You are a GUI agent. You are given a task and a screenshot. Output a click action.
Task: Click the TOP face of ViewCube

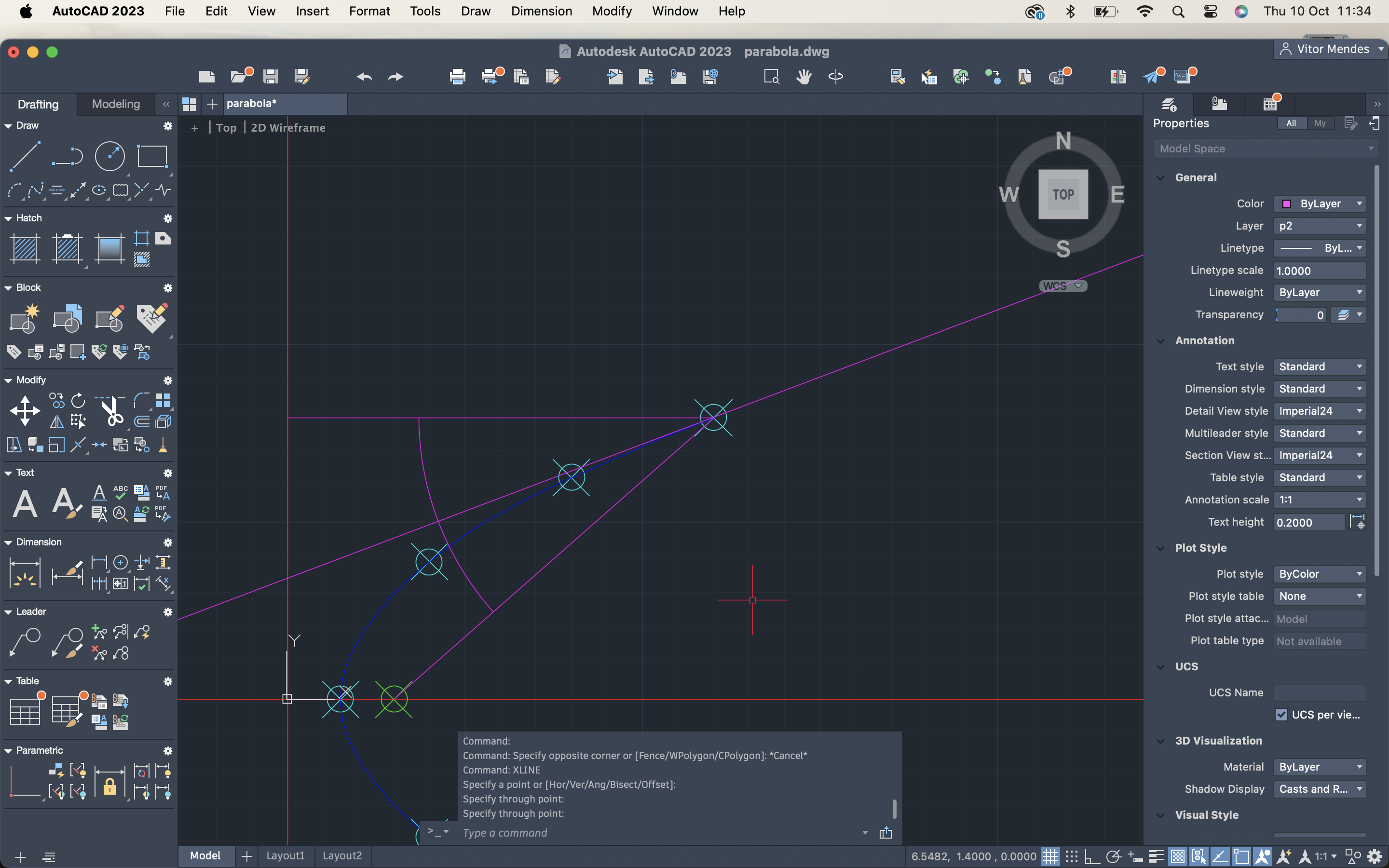tap(1063, 194)
